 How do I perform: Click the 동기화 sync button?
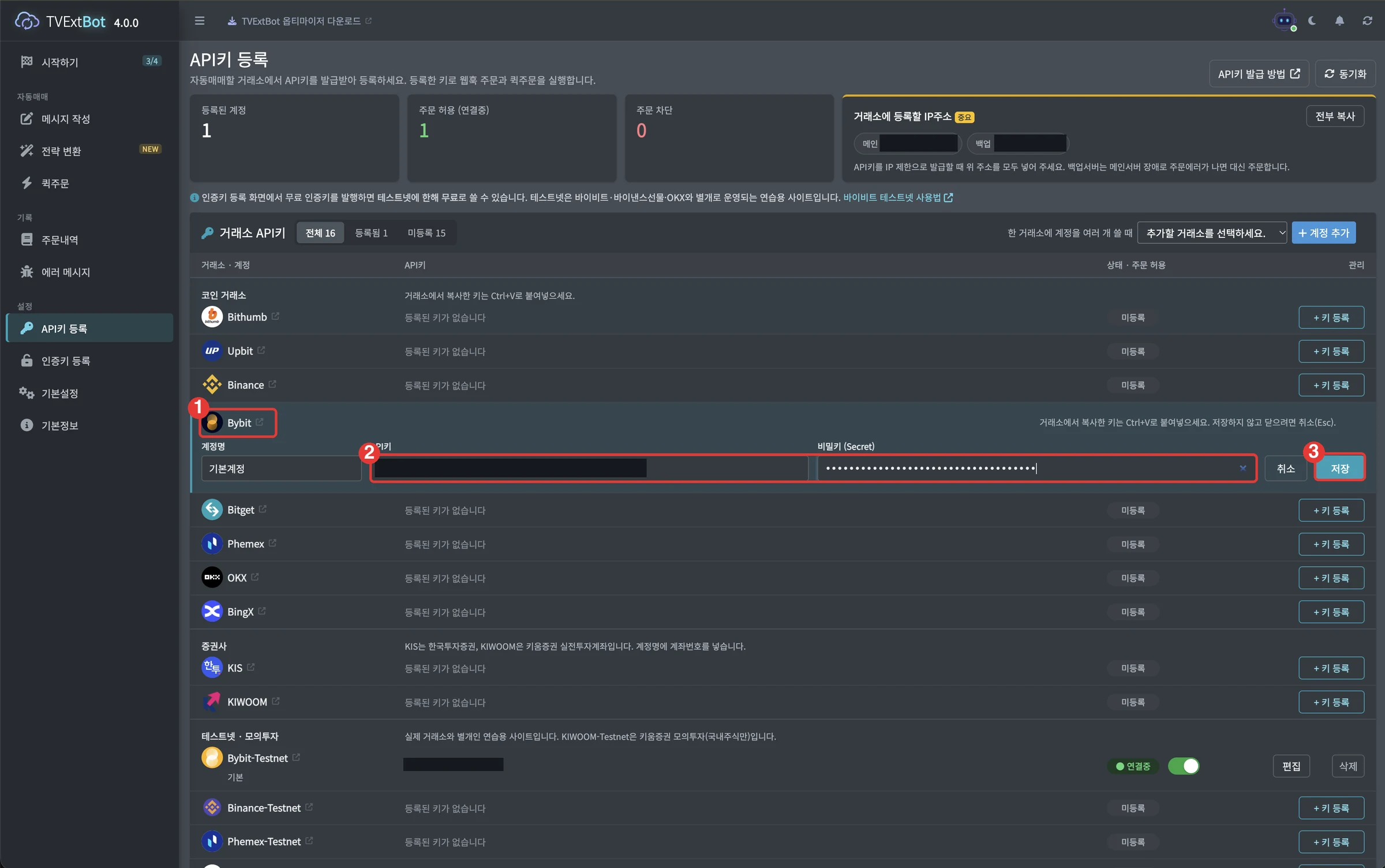coord(1345,74)
